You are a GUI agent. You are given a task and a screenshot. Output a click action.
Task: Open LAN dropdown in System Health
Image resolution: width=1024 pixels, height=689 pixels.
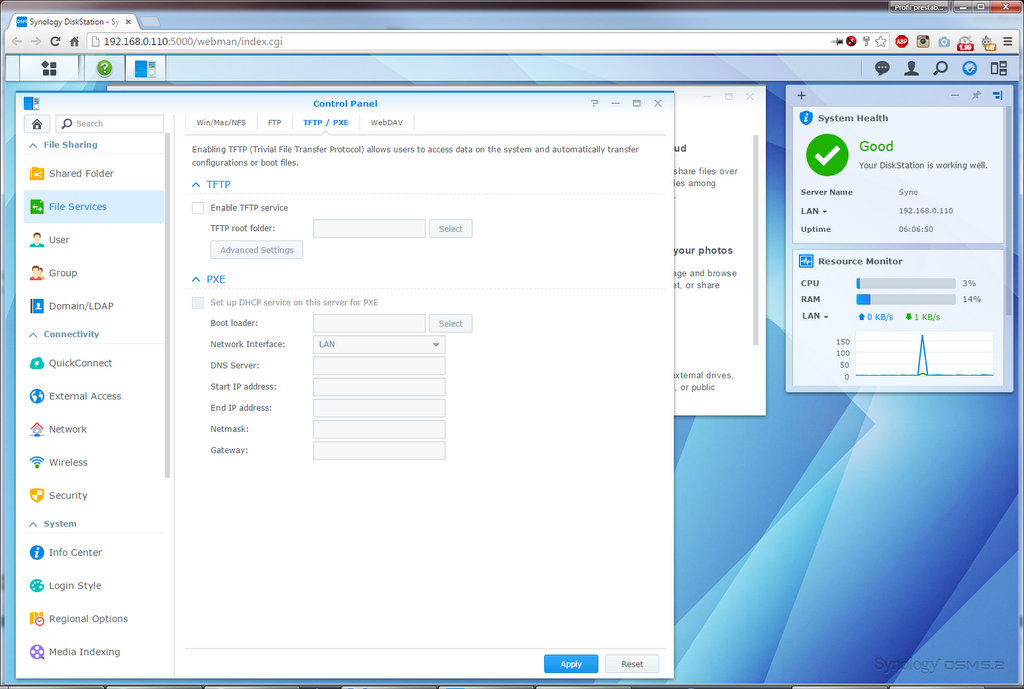[814, 212]
